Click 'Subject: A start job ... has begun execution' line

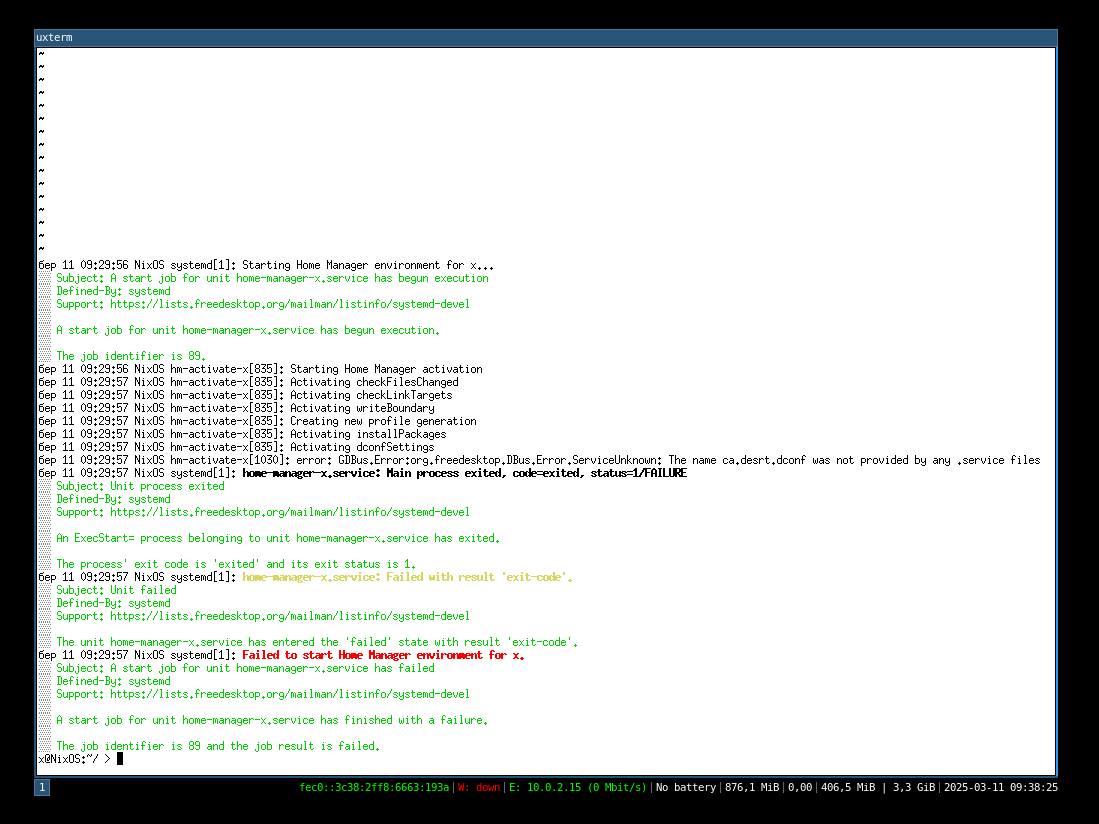pos(272,278)
